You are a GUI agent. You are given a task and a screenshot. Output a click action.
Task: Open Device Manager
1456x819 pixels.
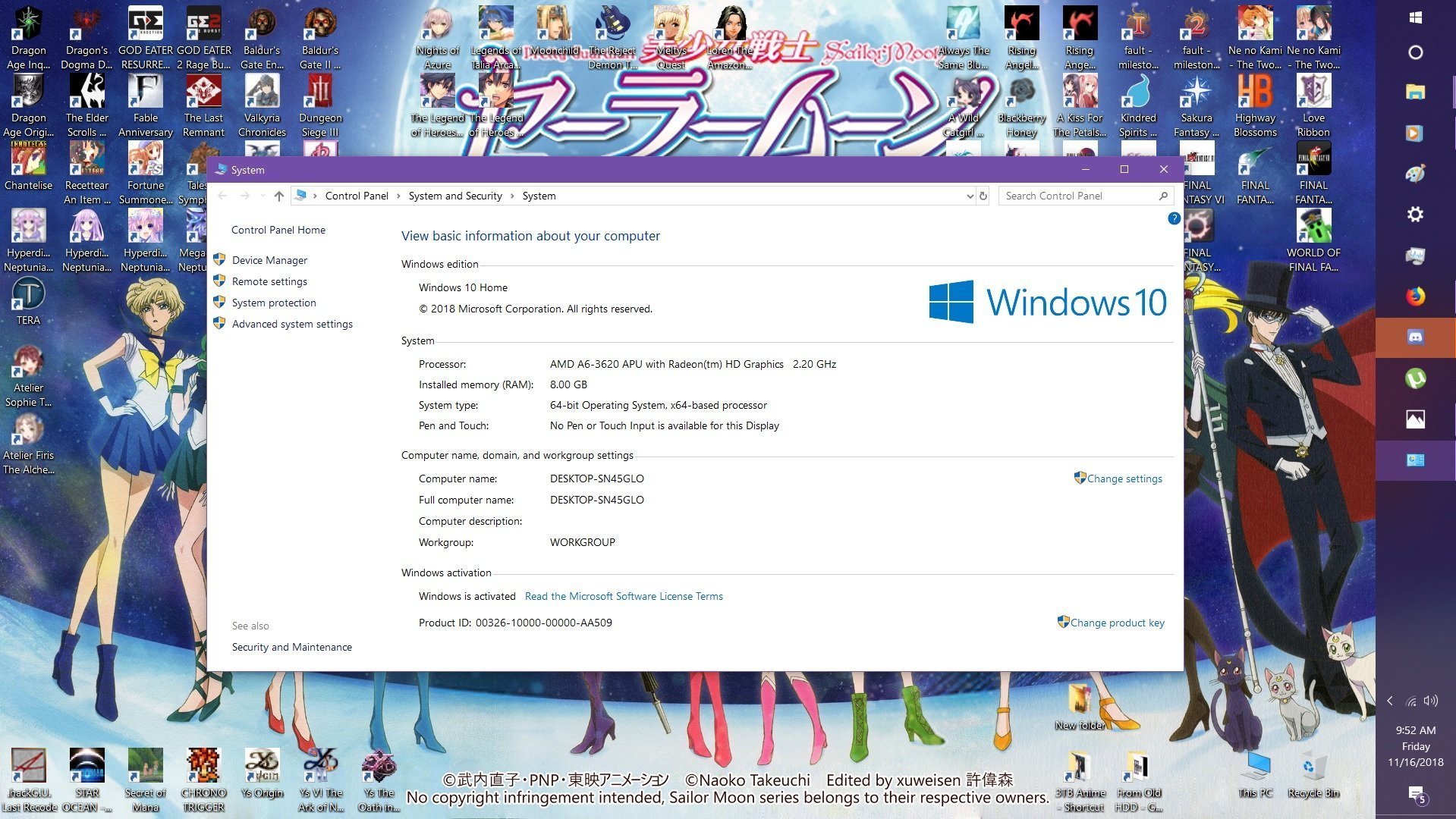click(269, 260)
